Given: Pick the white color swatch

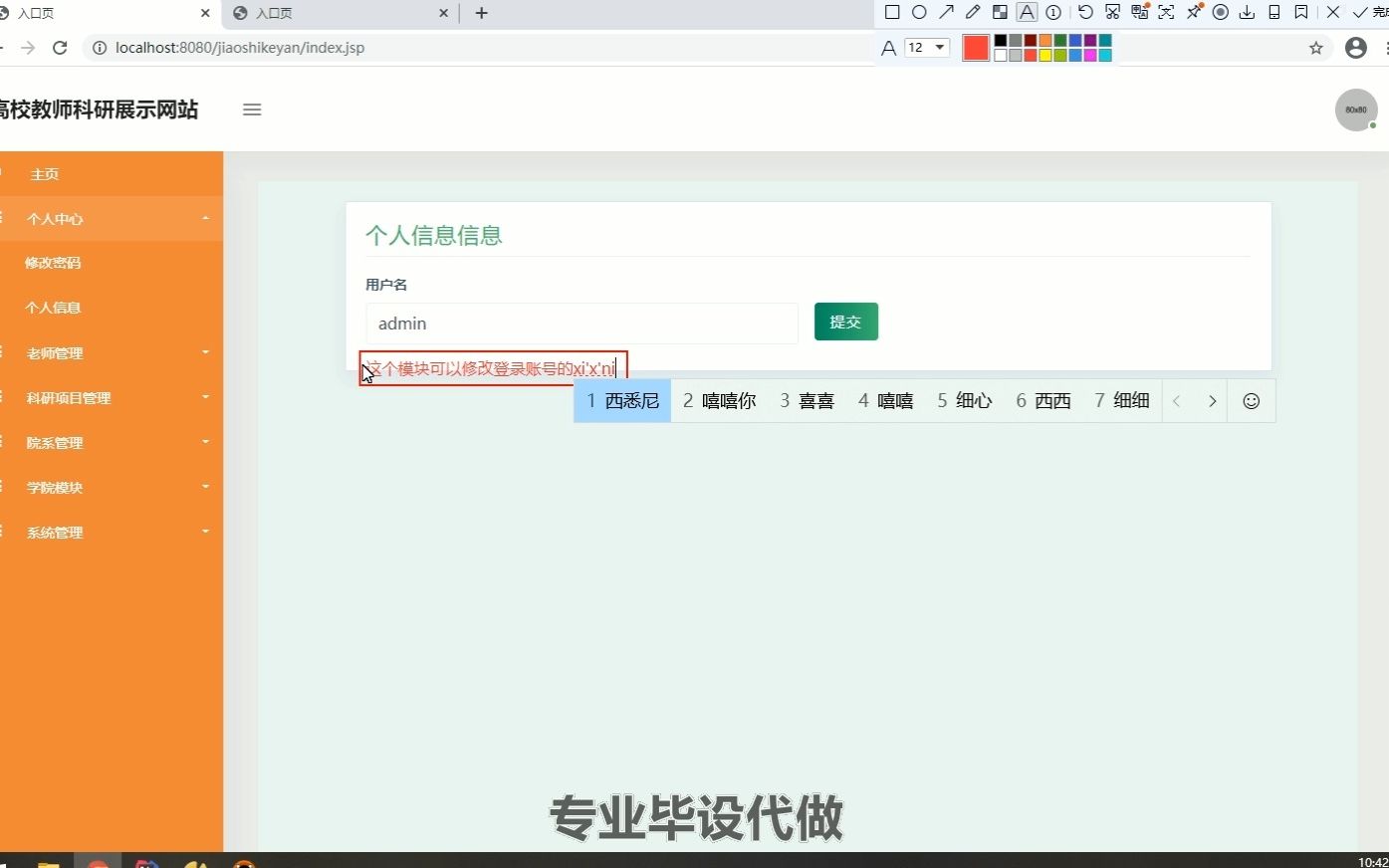Looking at the screenshot, I should click(1001, 55).
